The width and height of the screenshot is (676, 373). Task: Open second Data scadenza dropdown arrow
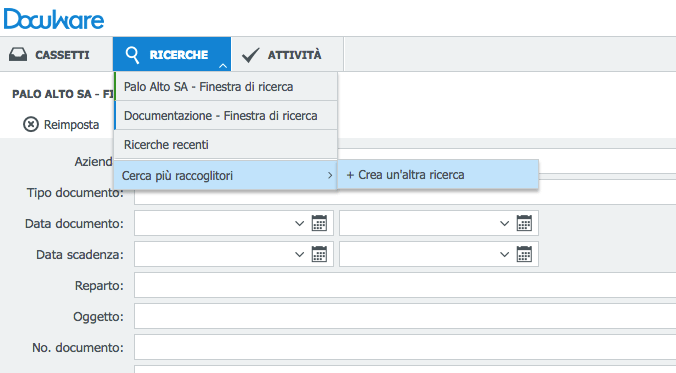(x=504, y=254)
